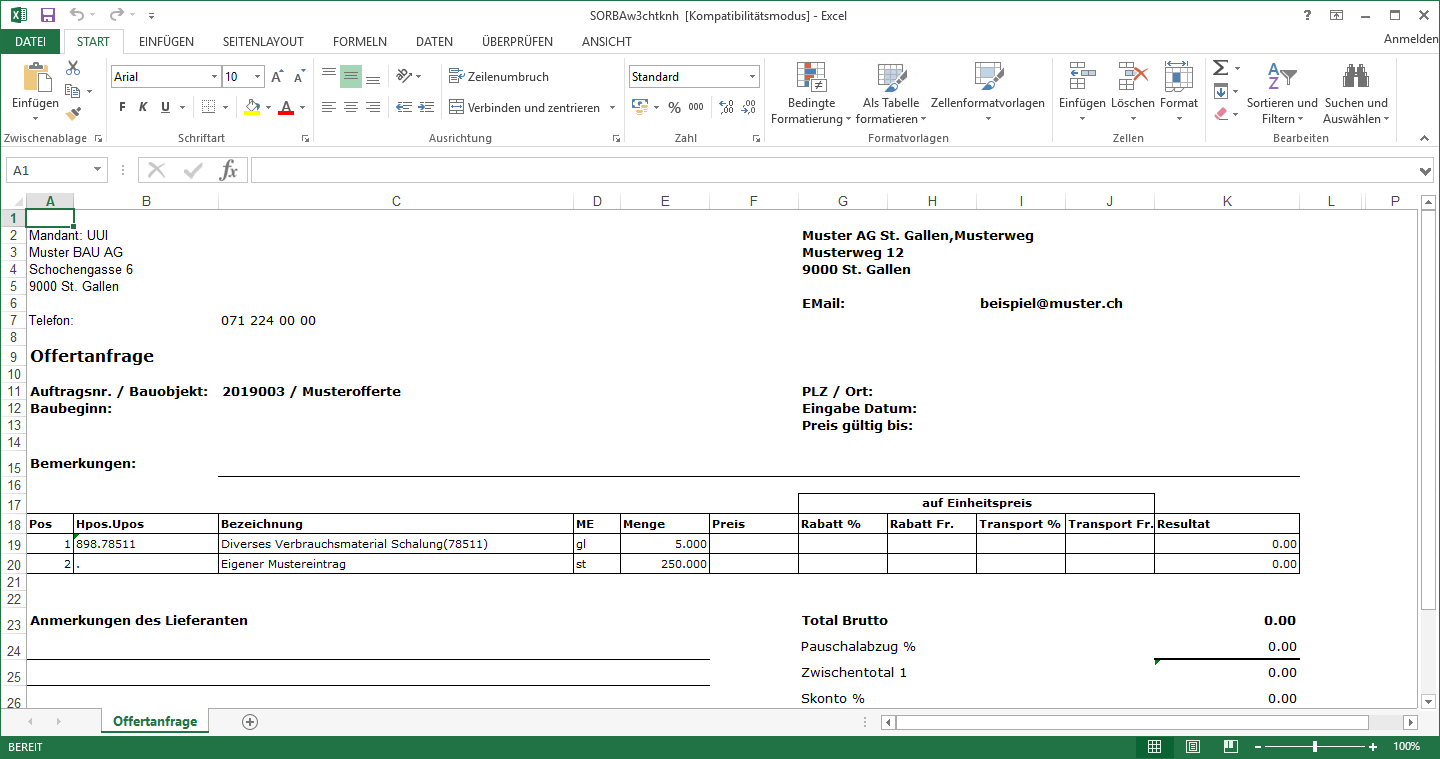Click the Cut scissors icon
This screenshot has height=759, width=1440.
(x=73, y=68)
